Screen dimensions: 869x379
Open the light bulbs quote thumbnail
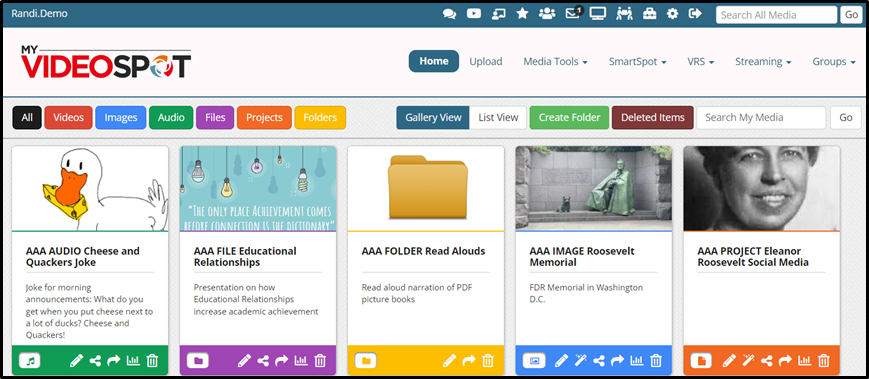[x=258, y=188]
